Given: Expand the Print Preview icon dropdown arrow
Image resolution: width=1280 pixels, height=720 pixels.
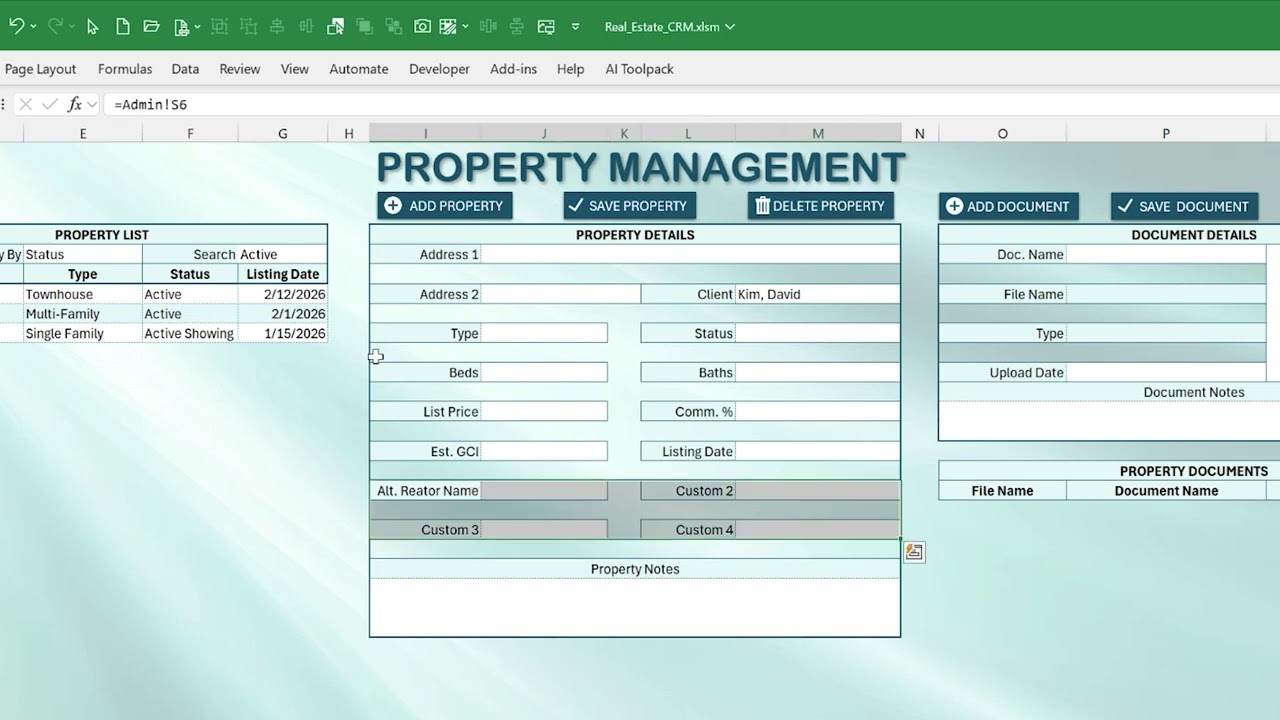Looking at the screenshot, I should tap(197, 27).
